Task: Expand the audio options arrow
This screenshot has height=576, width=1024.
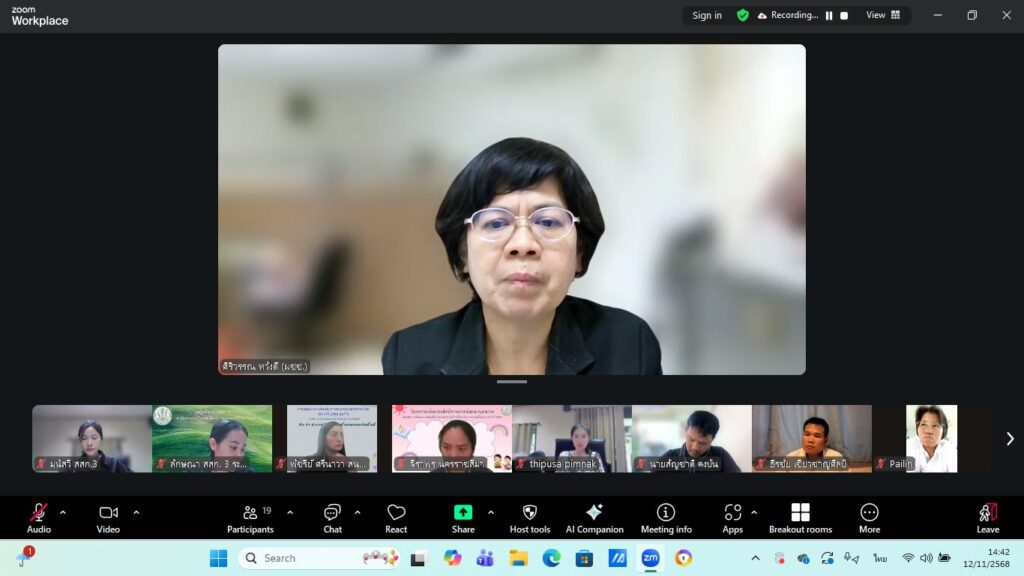Action: click(63, 512)
